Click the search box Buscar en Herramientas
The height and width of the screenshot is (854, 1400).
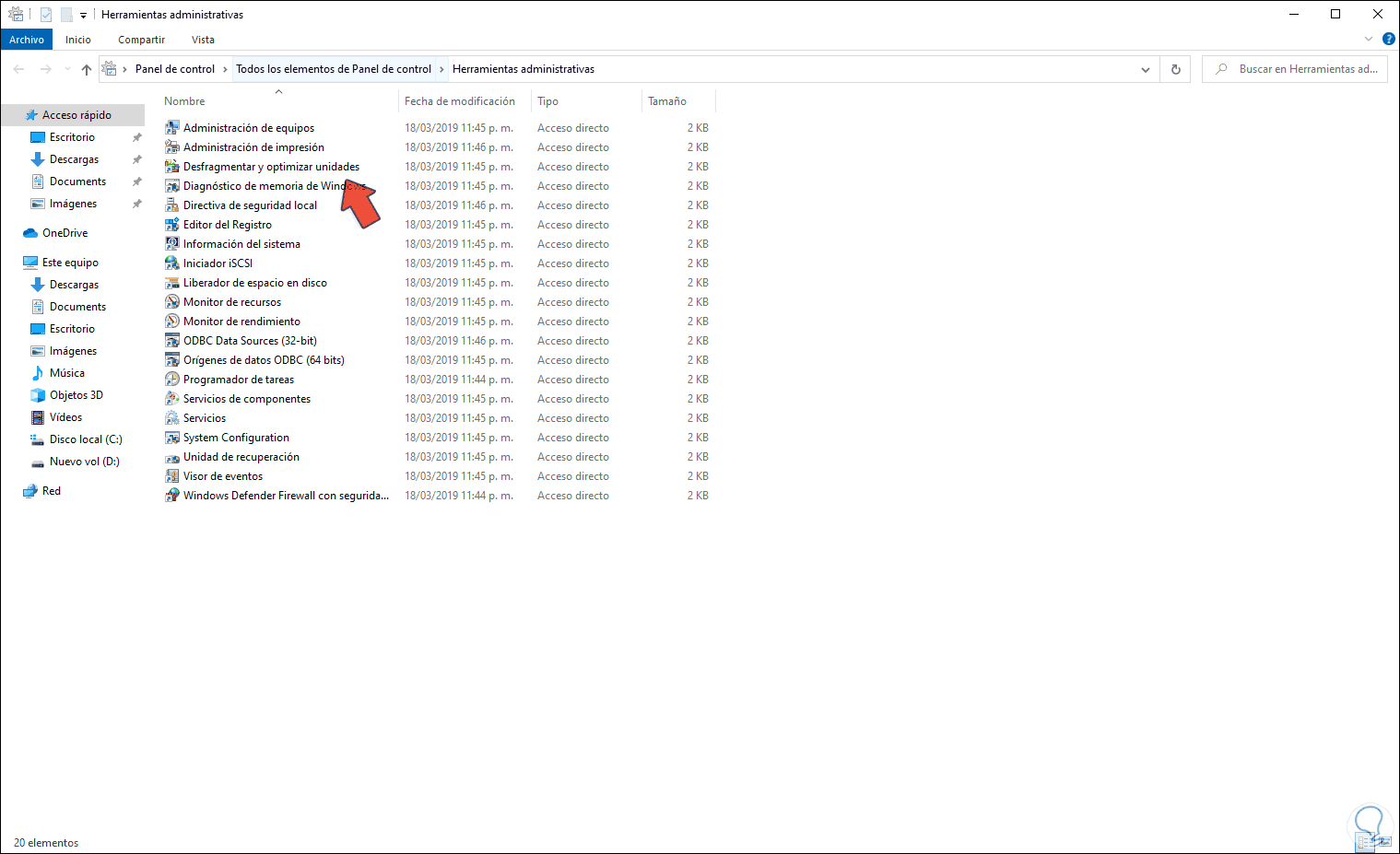tap(1295, 69)
